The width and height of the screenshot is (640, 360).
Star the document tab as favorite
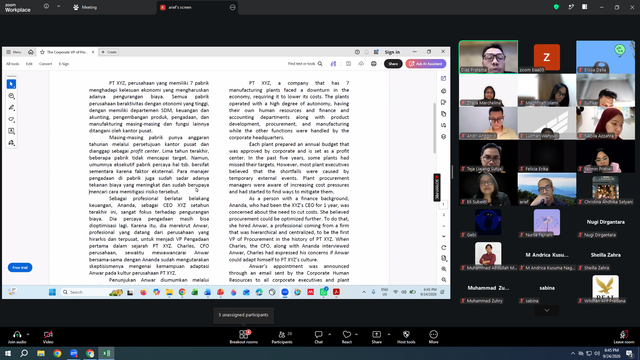click(42, 52)
